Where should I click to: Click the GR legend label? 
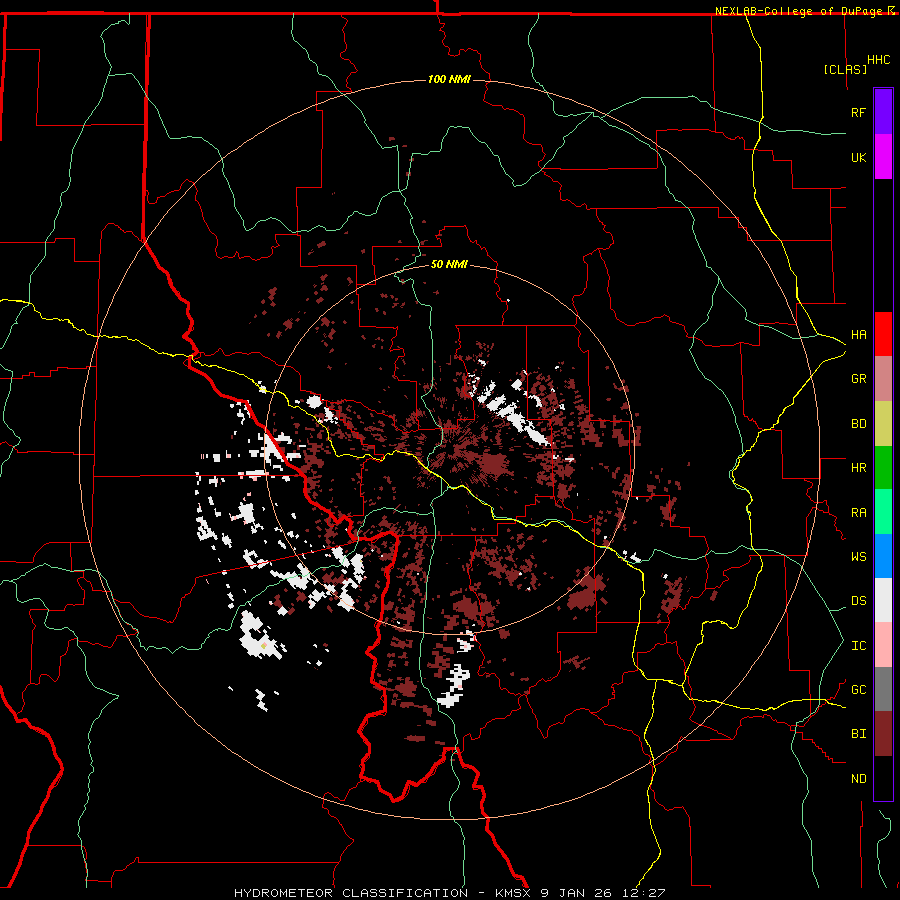tap(858, 379)
